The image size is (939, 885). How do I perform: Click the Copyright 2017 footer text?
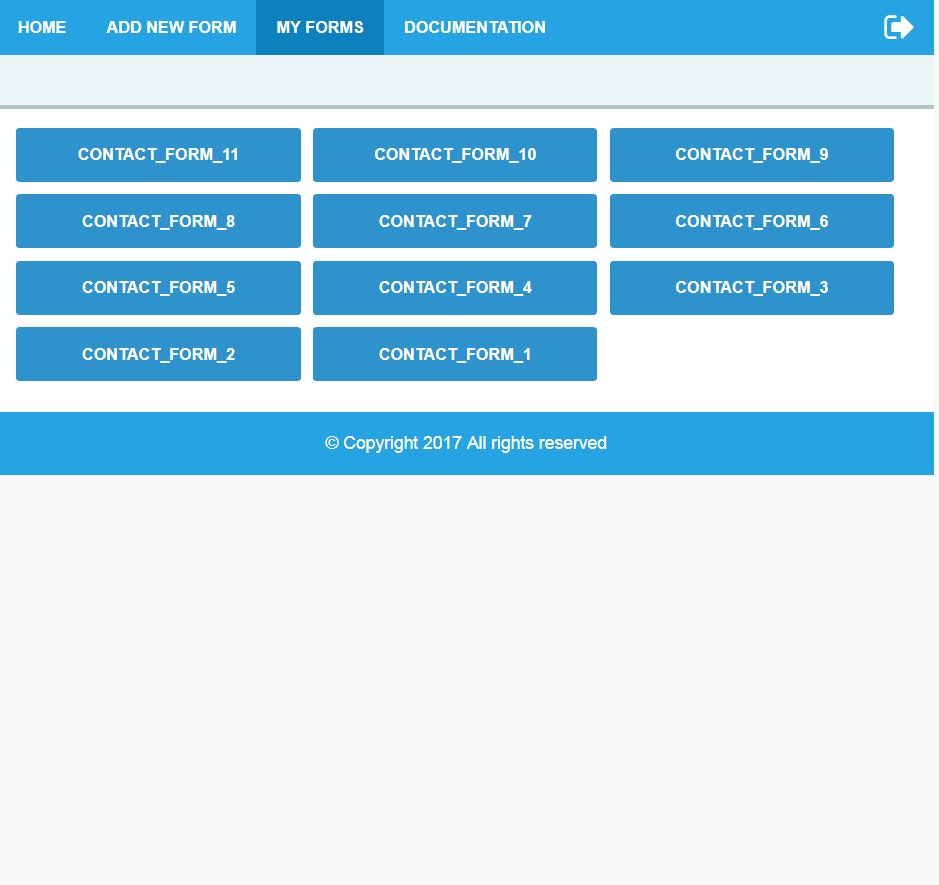click(x=466, y=443)
